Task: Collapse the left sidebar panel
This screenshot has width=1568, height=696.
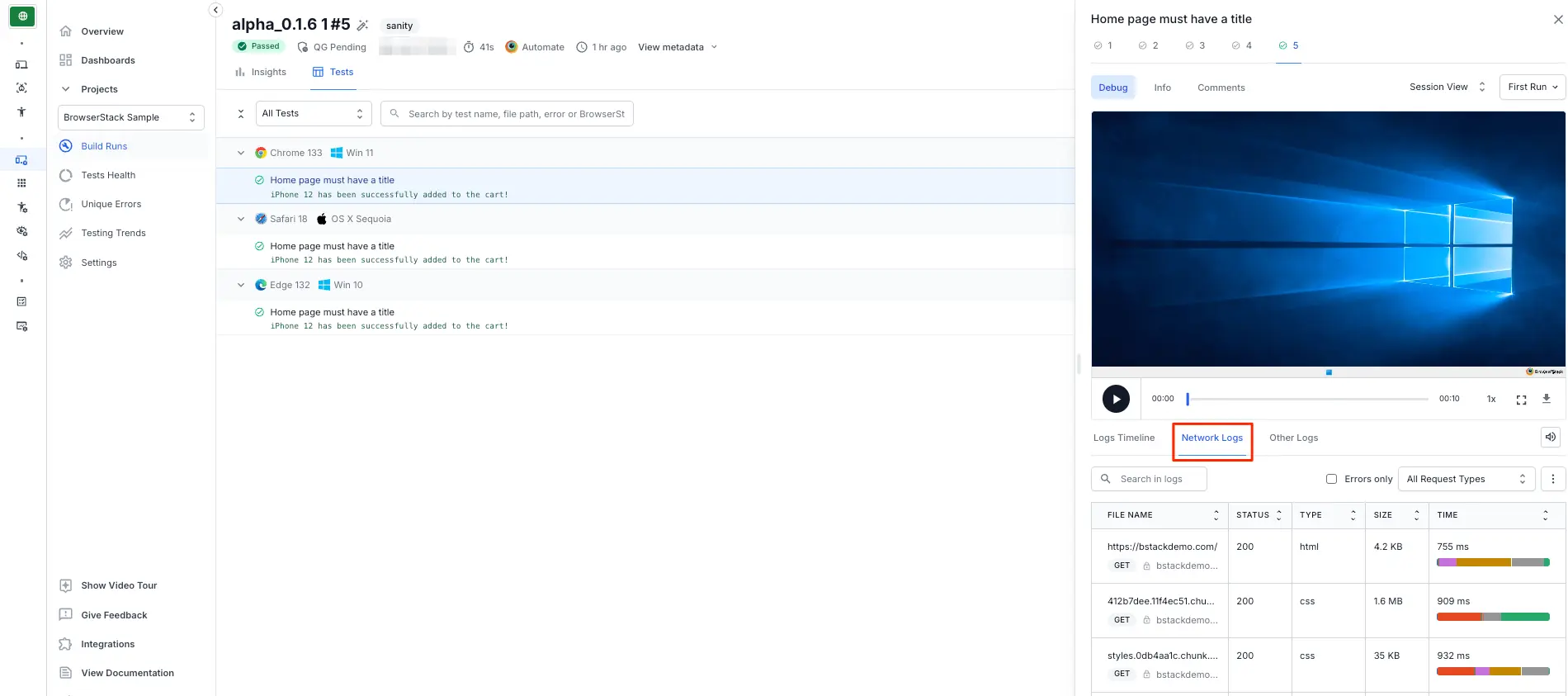Action: [215, 10]
